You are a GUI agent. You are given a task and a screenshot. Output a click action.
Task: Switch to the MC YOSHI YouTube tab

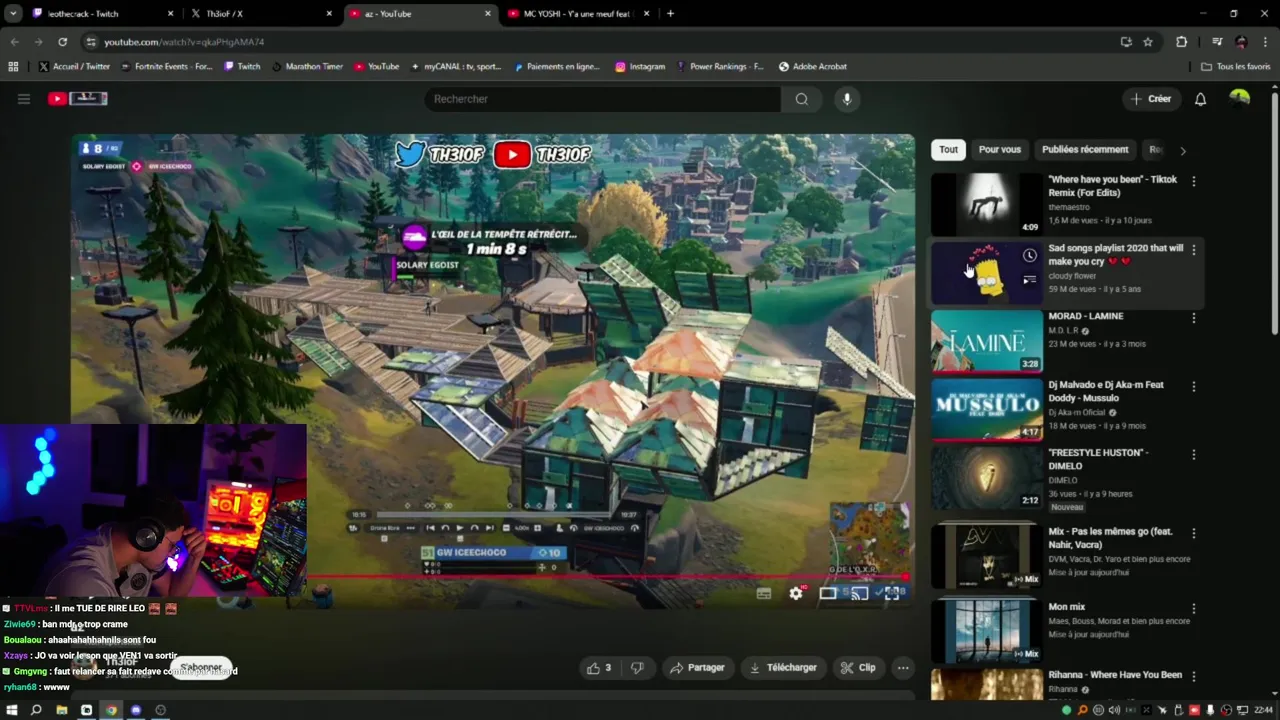point(578,14)
